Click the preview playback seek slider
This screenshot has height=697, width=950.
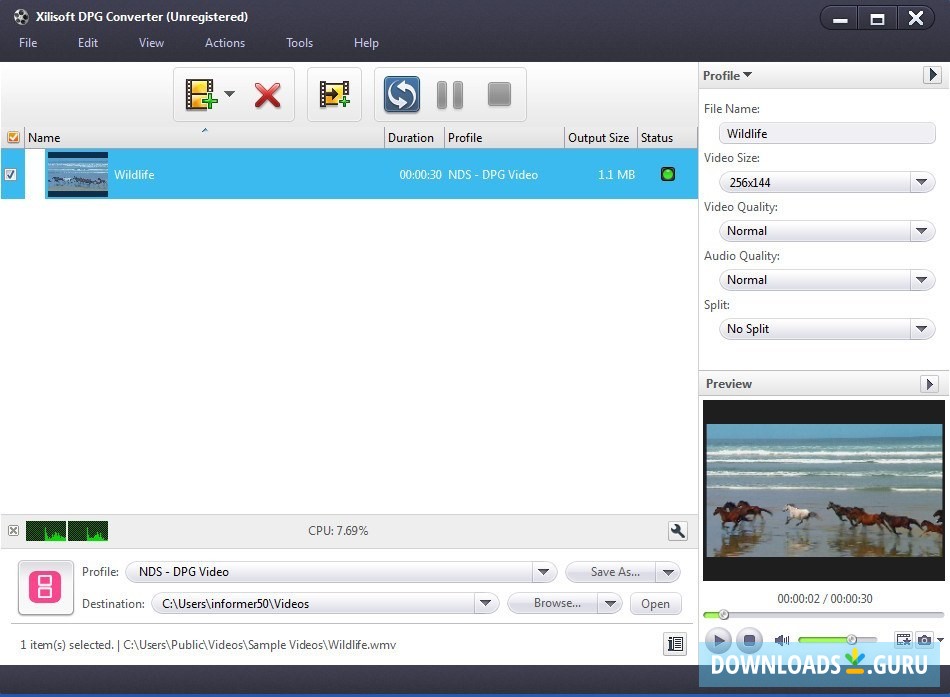[x=822, y=614]
